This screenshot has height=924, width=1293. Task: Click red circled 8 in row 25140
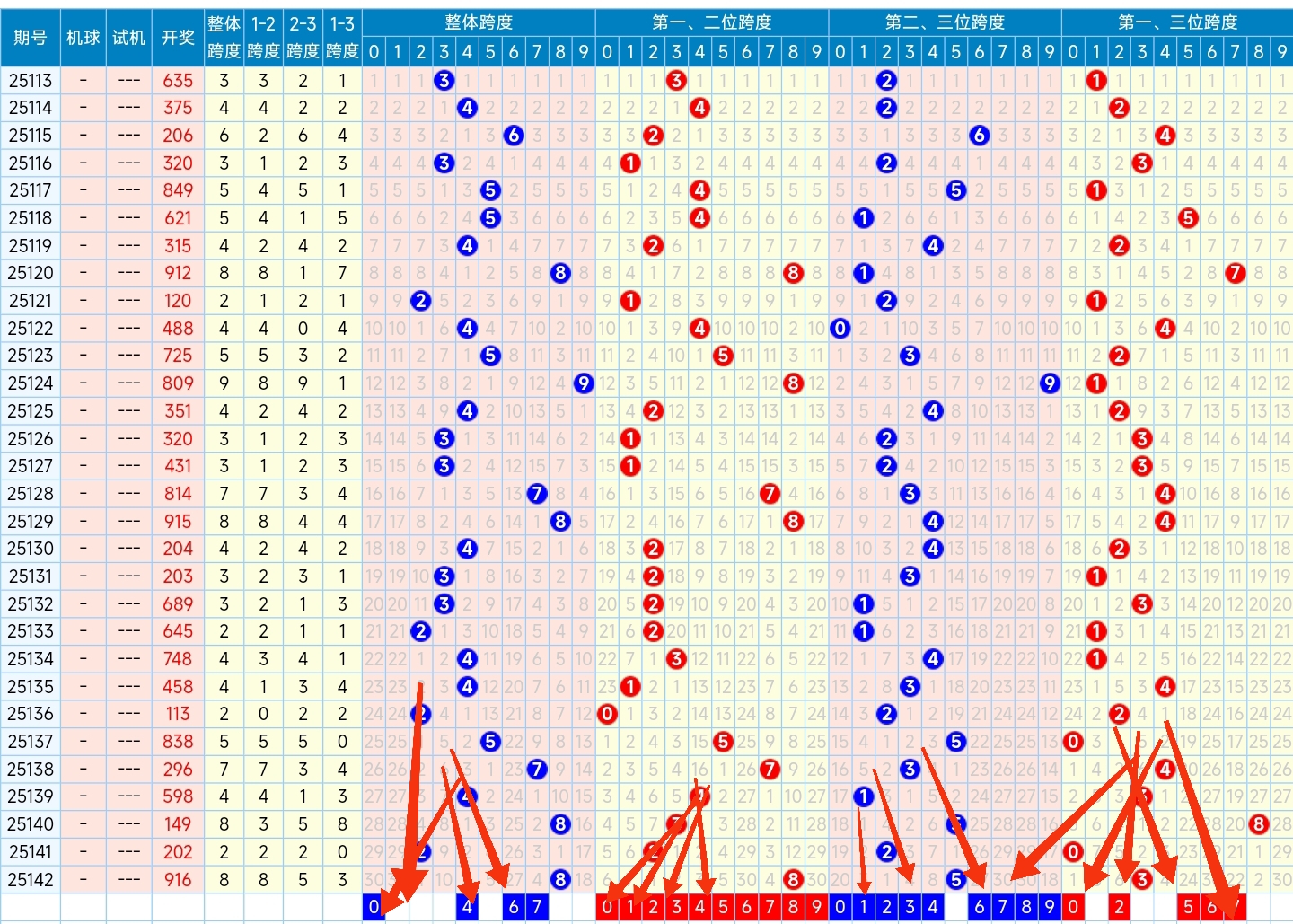point(1259,824)
